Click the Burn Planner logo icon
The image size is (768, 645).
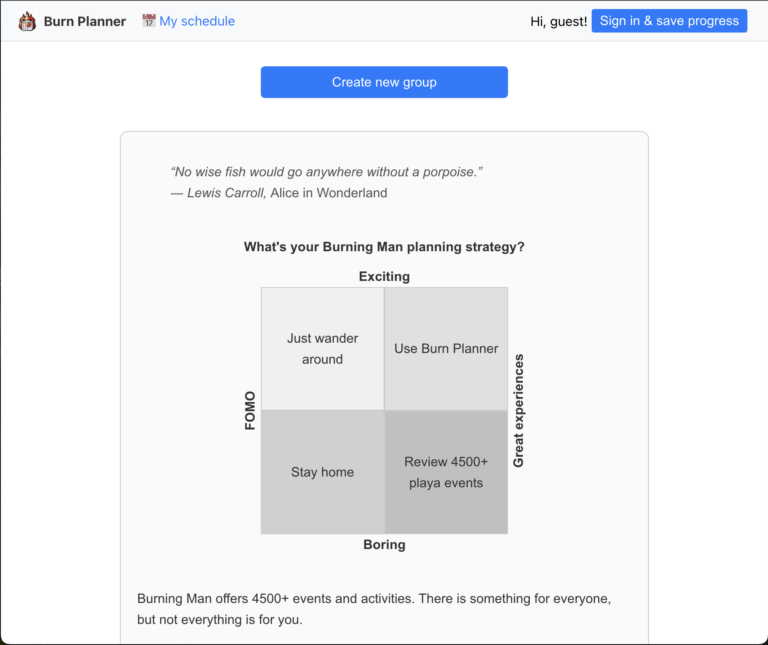click(27, 21)
